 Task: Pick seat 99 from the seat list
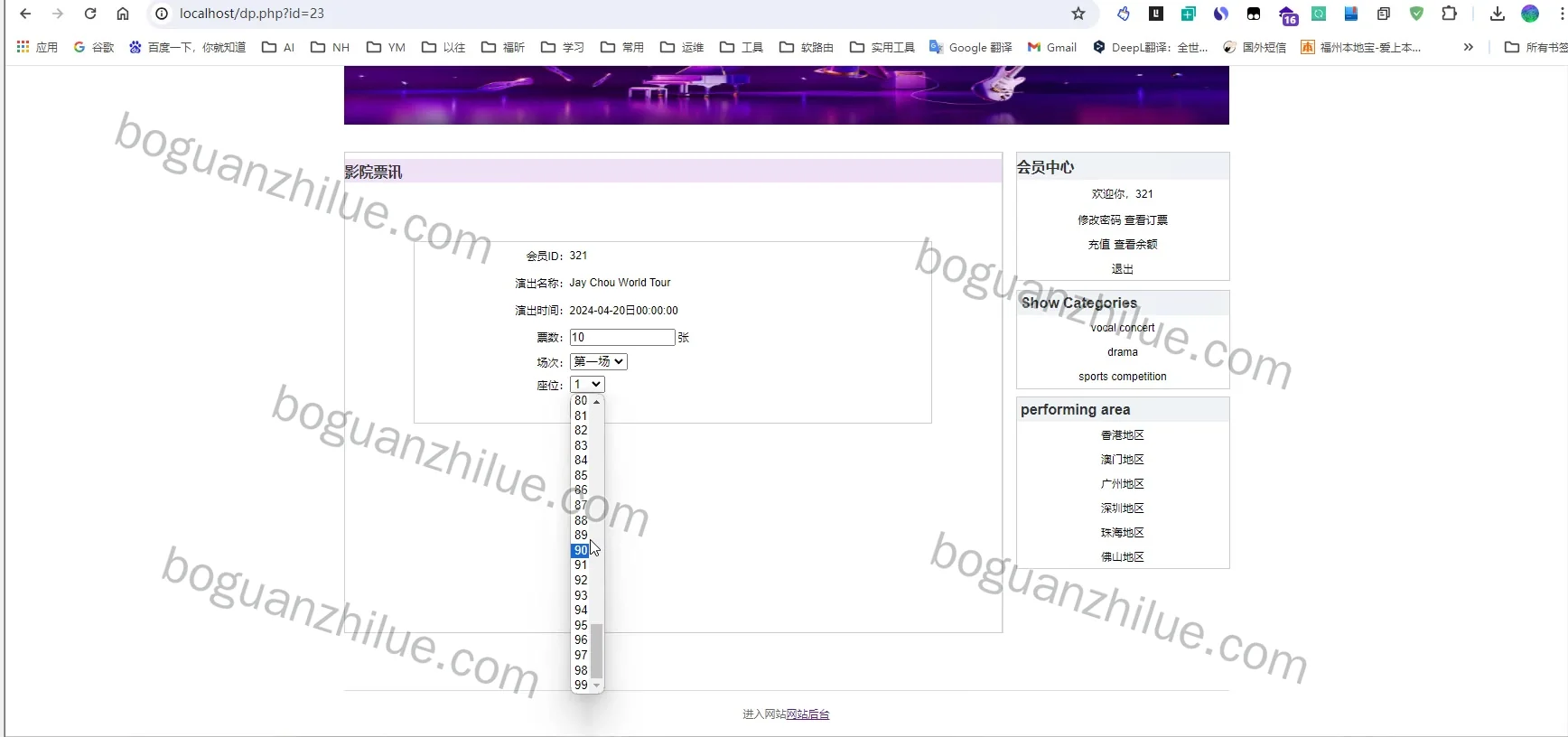[581, 685]
